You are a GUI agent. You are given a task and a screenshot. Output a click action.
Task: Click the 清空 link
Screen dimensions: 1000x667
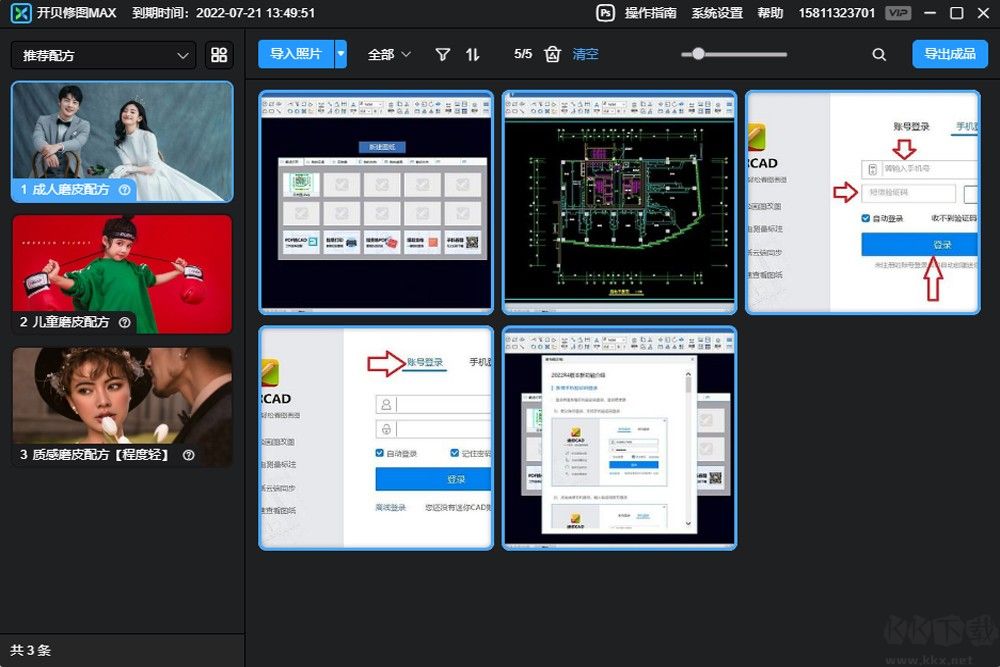585,55
